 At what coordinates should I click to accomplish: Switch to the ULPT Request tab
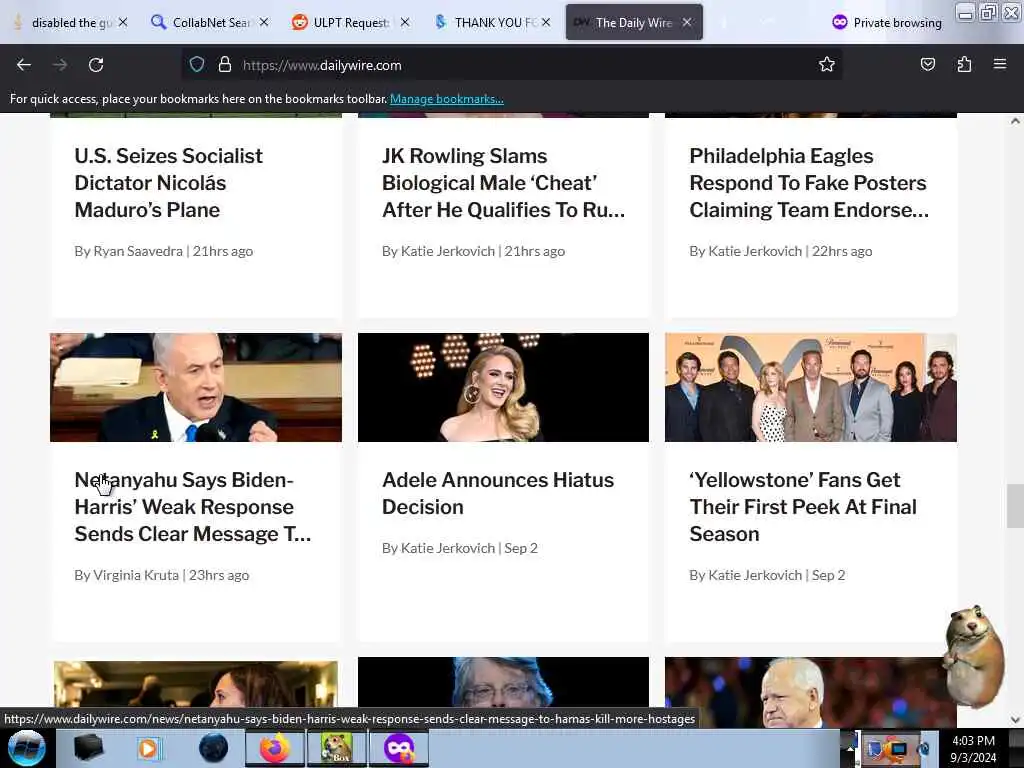(350, 22)
